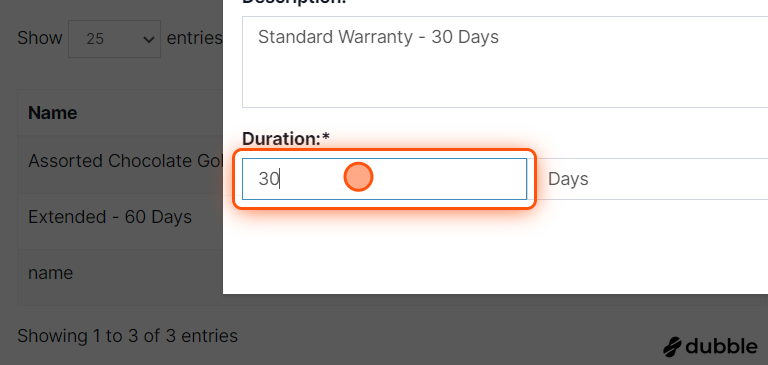768x365 pixels.
Task: Click the entries label after the dropdown
Action: 194,38
